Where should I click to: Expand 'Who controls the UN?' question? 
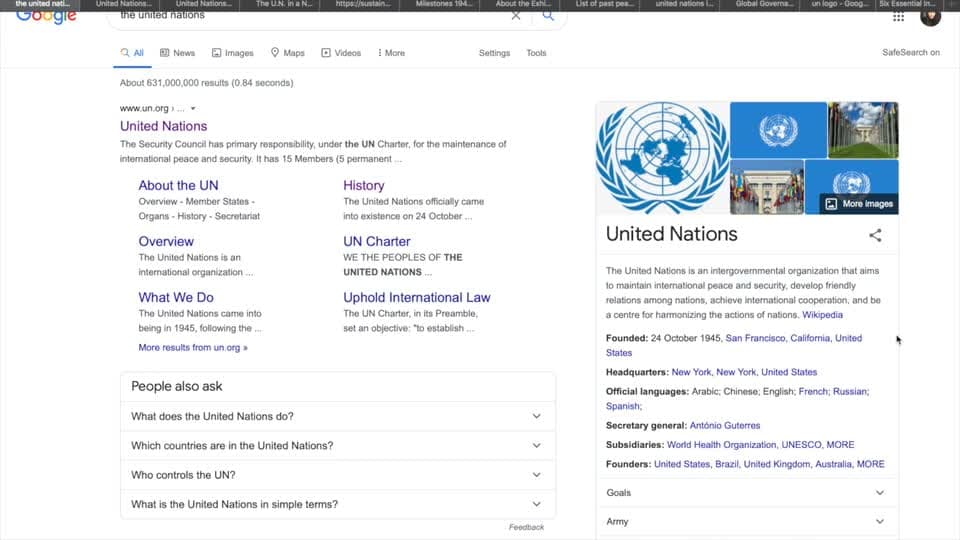[337, 475]
